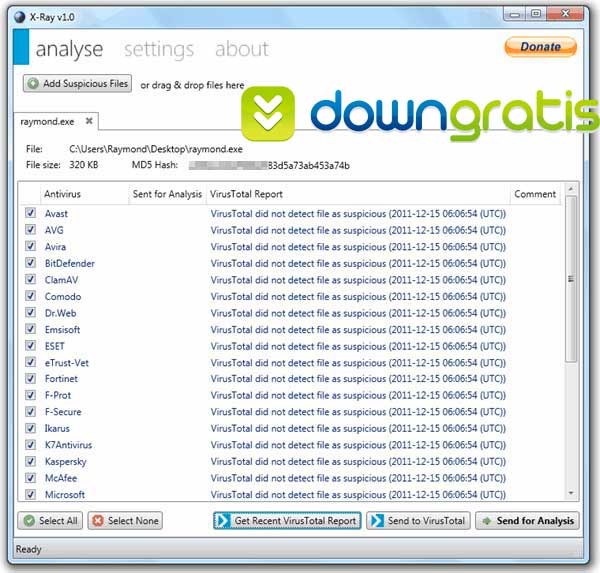This screenshot has width=600, height=573.
Task: Click the green arrow icon on Send for Analysis
Action: pos(487,521)
